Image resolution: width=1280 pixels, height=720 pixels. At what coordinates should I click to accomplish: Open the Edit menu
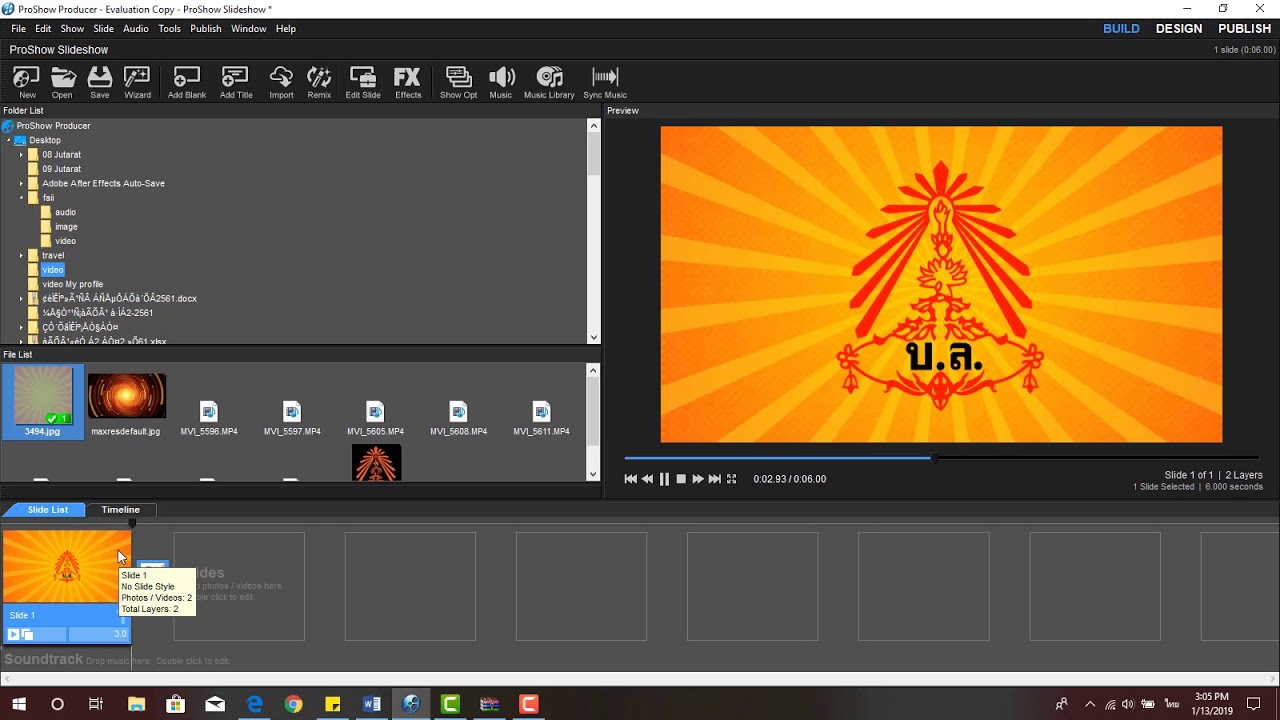click(x=43, y=29)
